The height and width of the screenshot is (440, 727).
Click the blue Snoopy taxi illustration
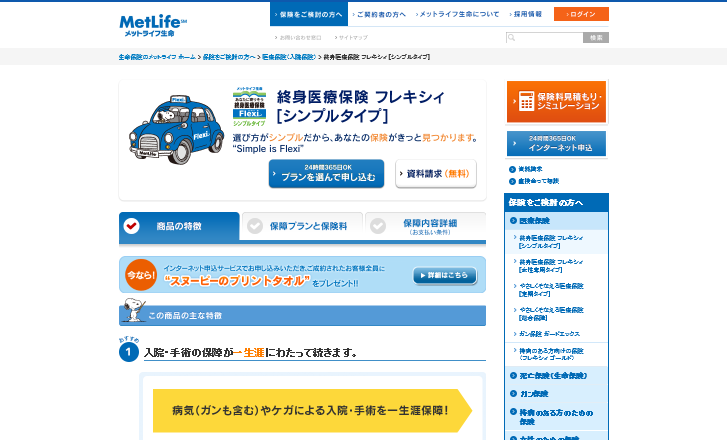tap(176, 129)
